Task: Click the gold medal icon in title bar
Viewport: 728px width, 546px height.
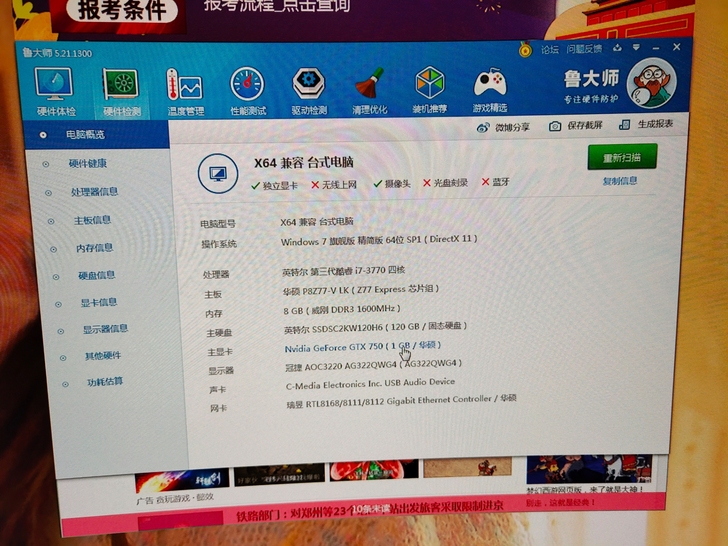Action: click(526, 49)
